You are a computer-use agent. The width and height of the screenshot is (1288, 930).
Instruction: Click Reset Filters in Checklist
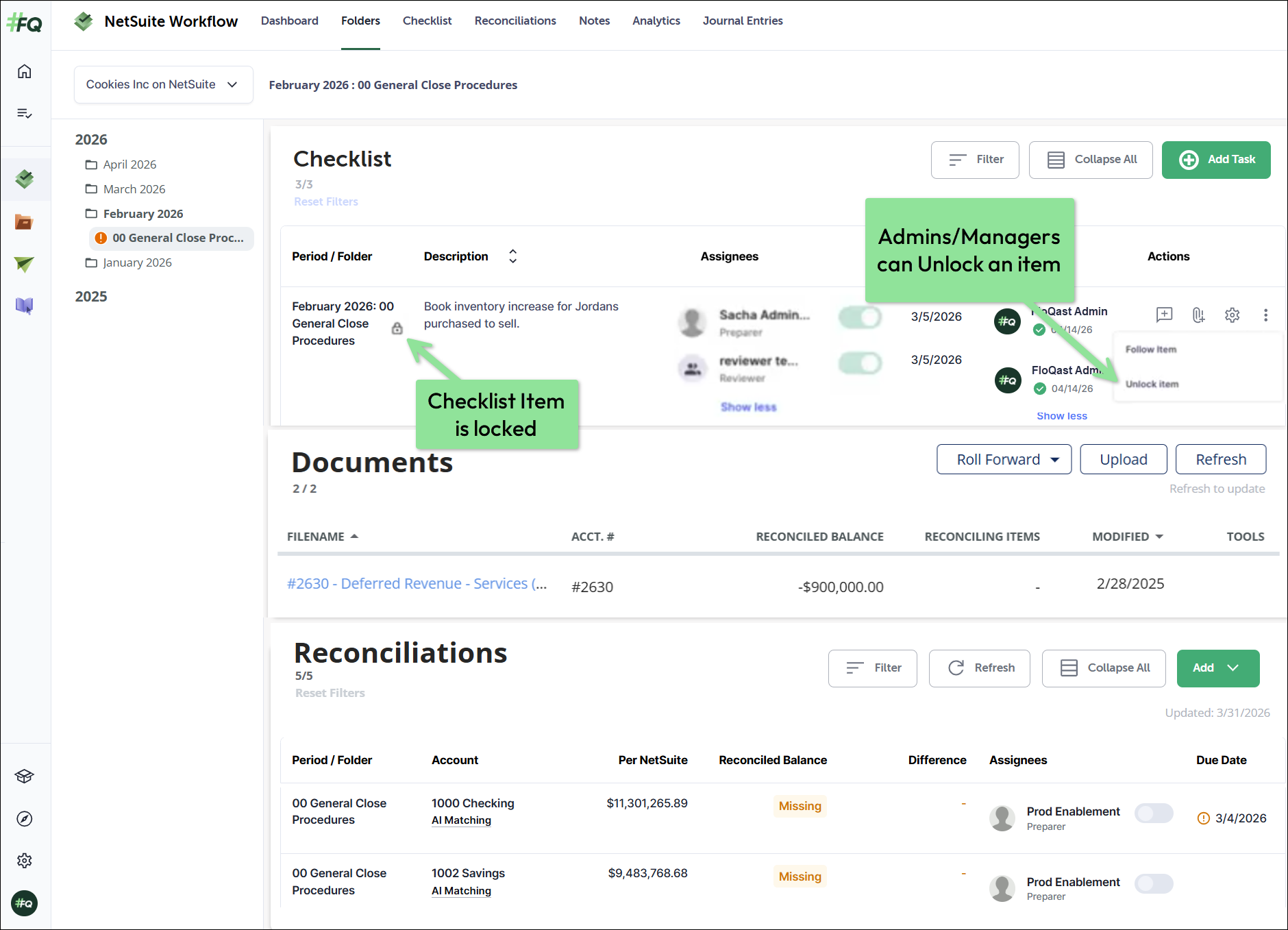[x=326, y=201]
